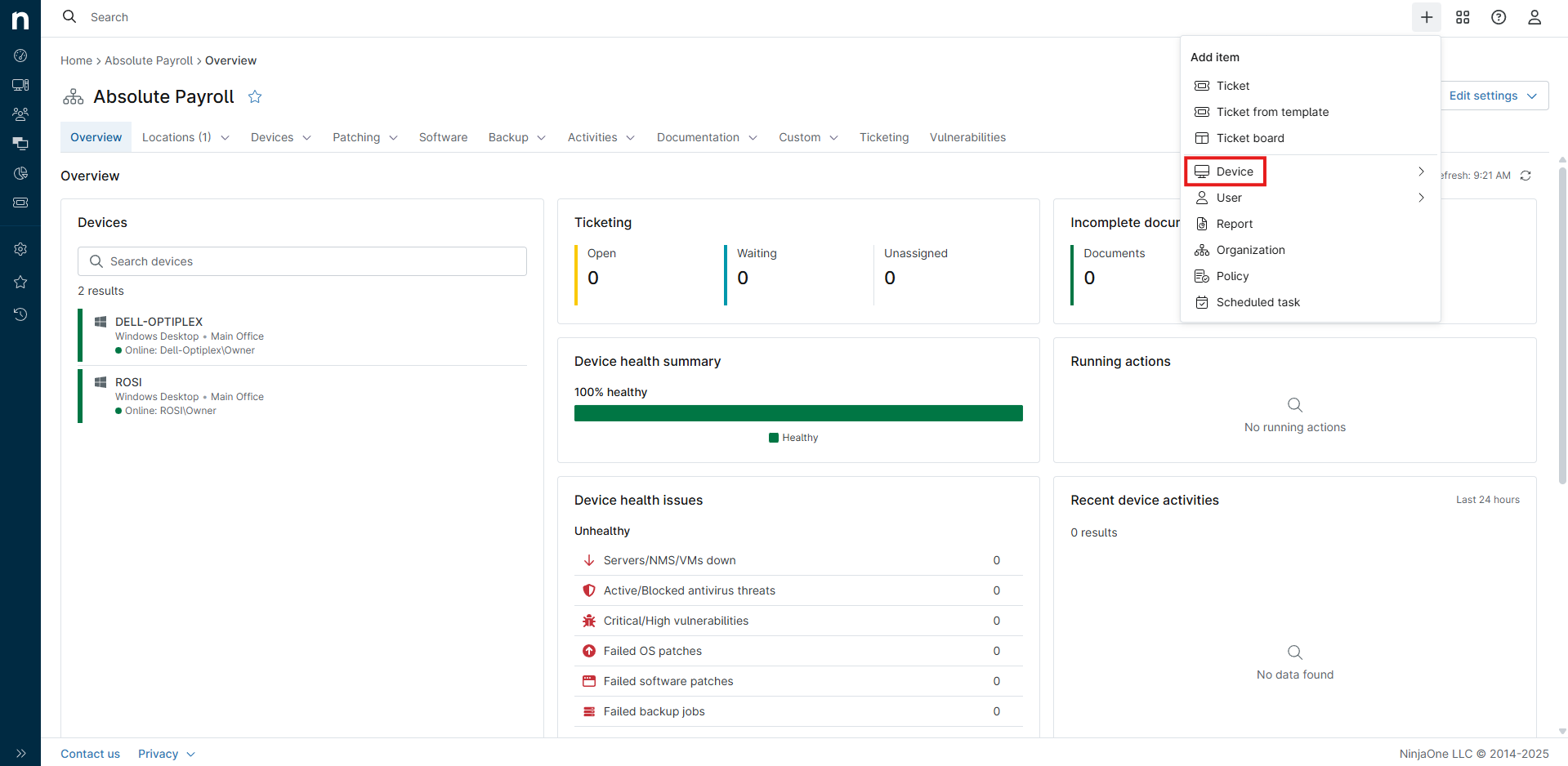Expand the left sidebar navigation

[x=20, y=753]
